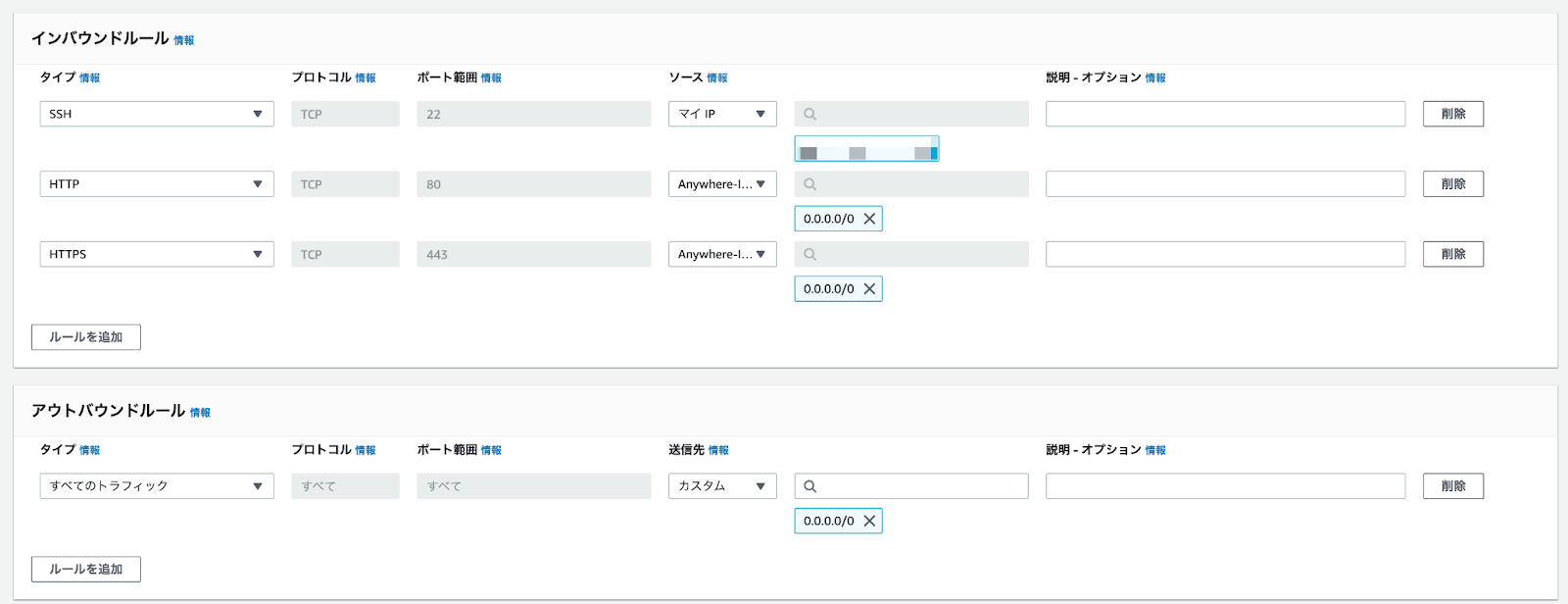Open 情報 link next to inbound タイプ

tap(89, 78)
